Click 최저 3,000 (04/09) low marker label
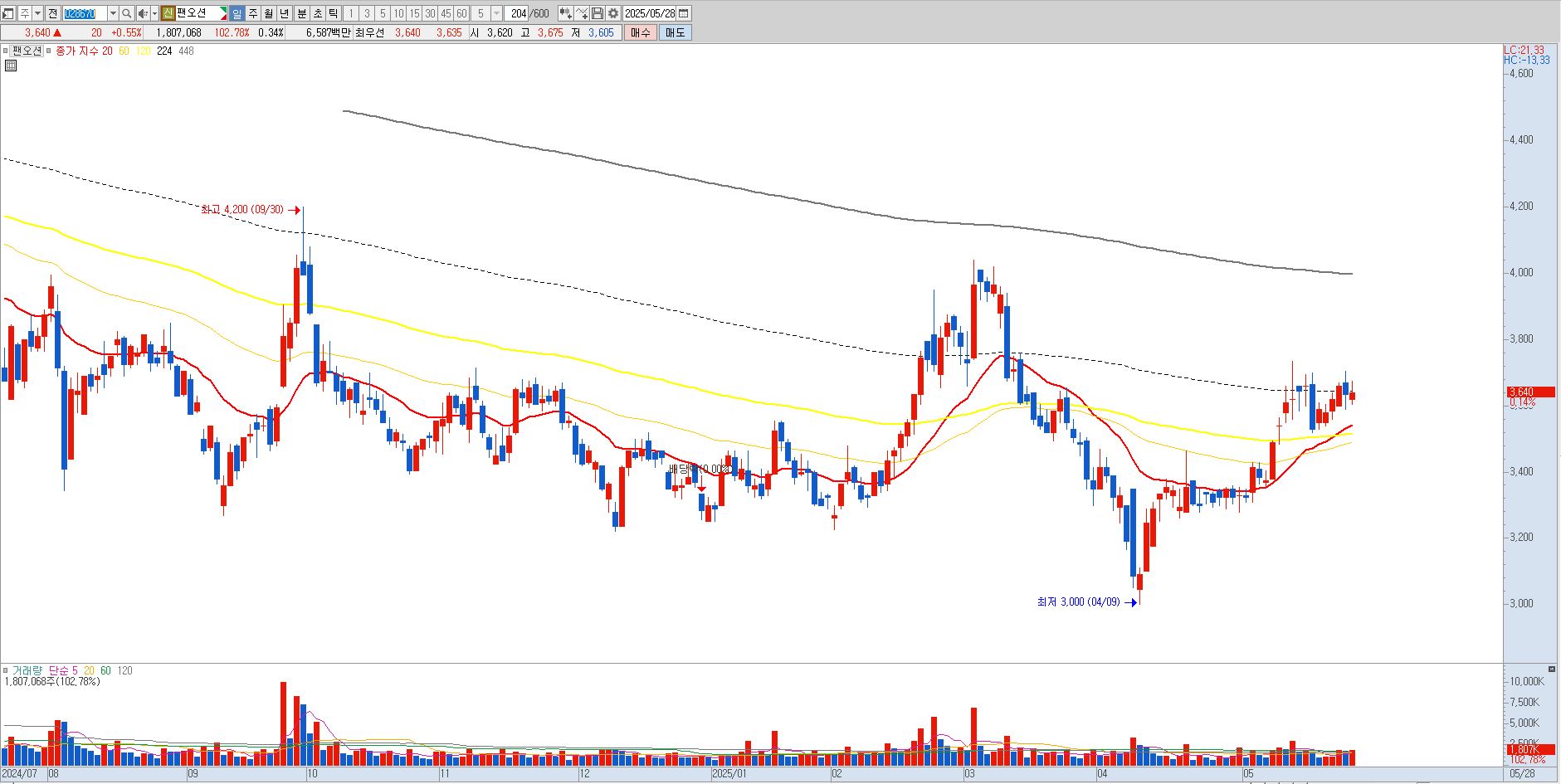Screen dimensions: 1561x784 (1078, 602)
